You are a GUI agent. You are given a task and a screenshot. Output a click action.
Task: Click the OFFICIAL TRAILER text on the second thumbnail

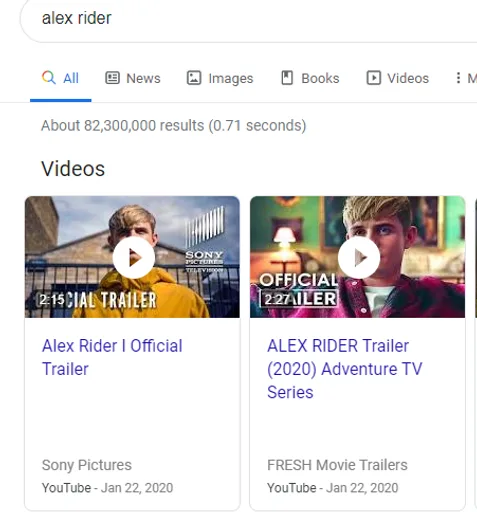pos(299,289)
